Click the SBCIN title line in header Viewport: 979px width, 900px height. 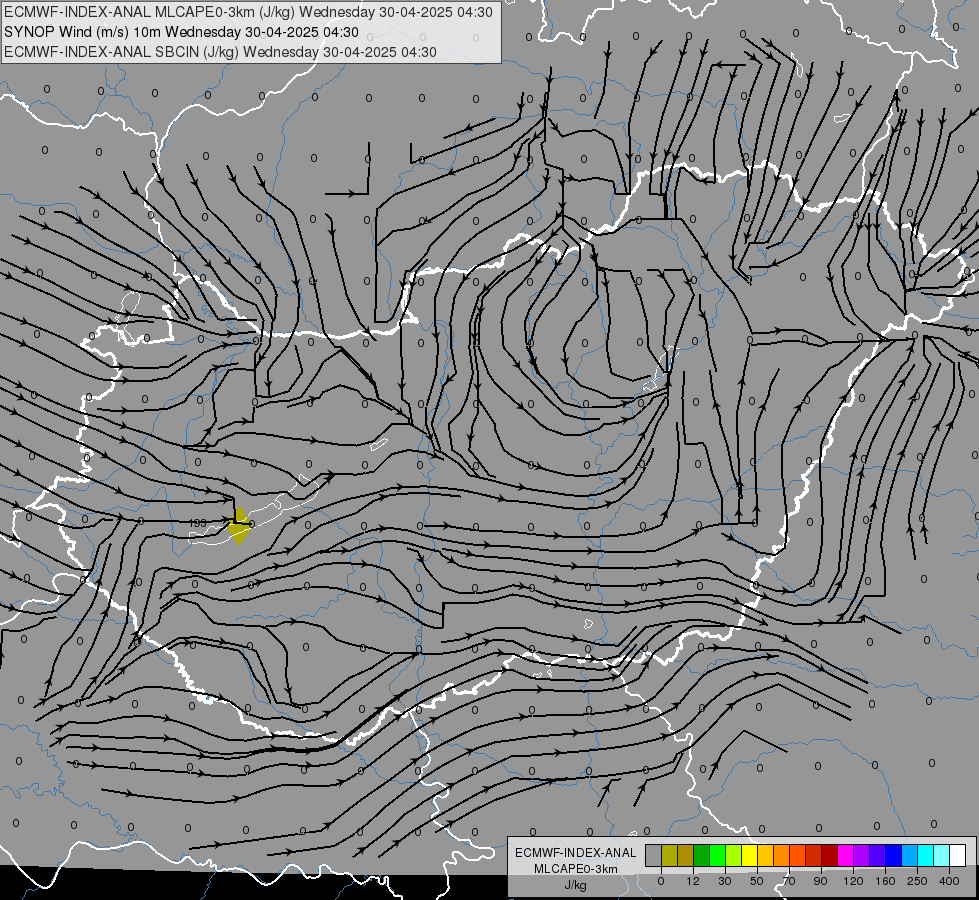220,52
